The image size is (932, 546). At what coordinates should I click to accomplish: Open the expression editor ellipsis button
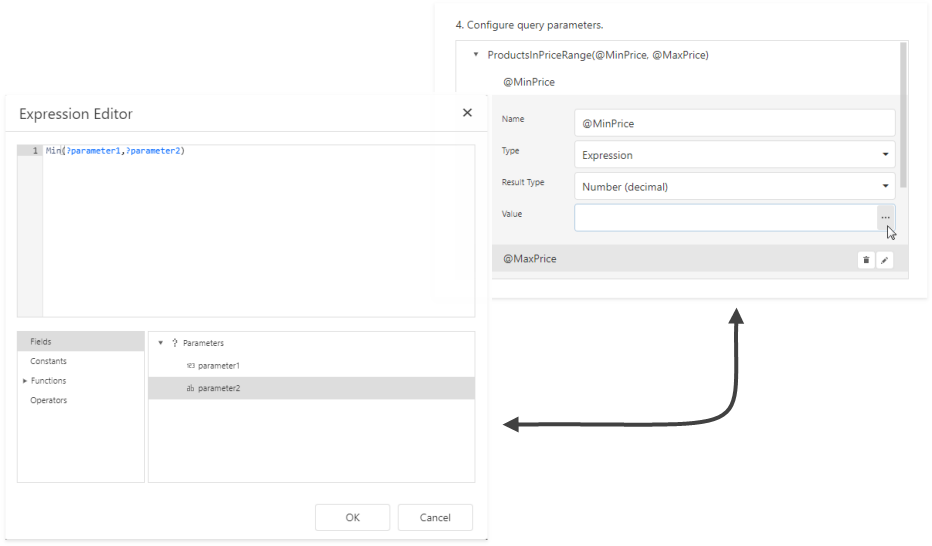885,217
